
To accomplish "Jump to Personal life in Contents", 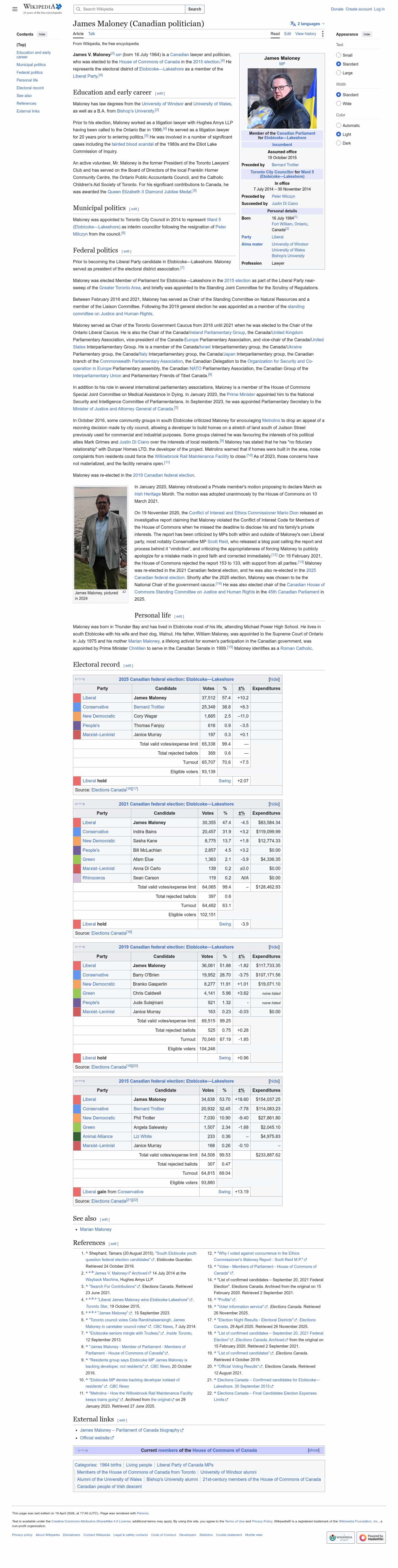I will click(x=27, y=80).
